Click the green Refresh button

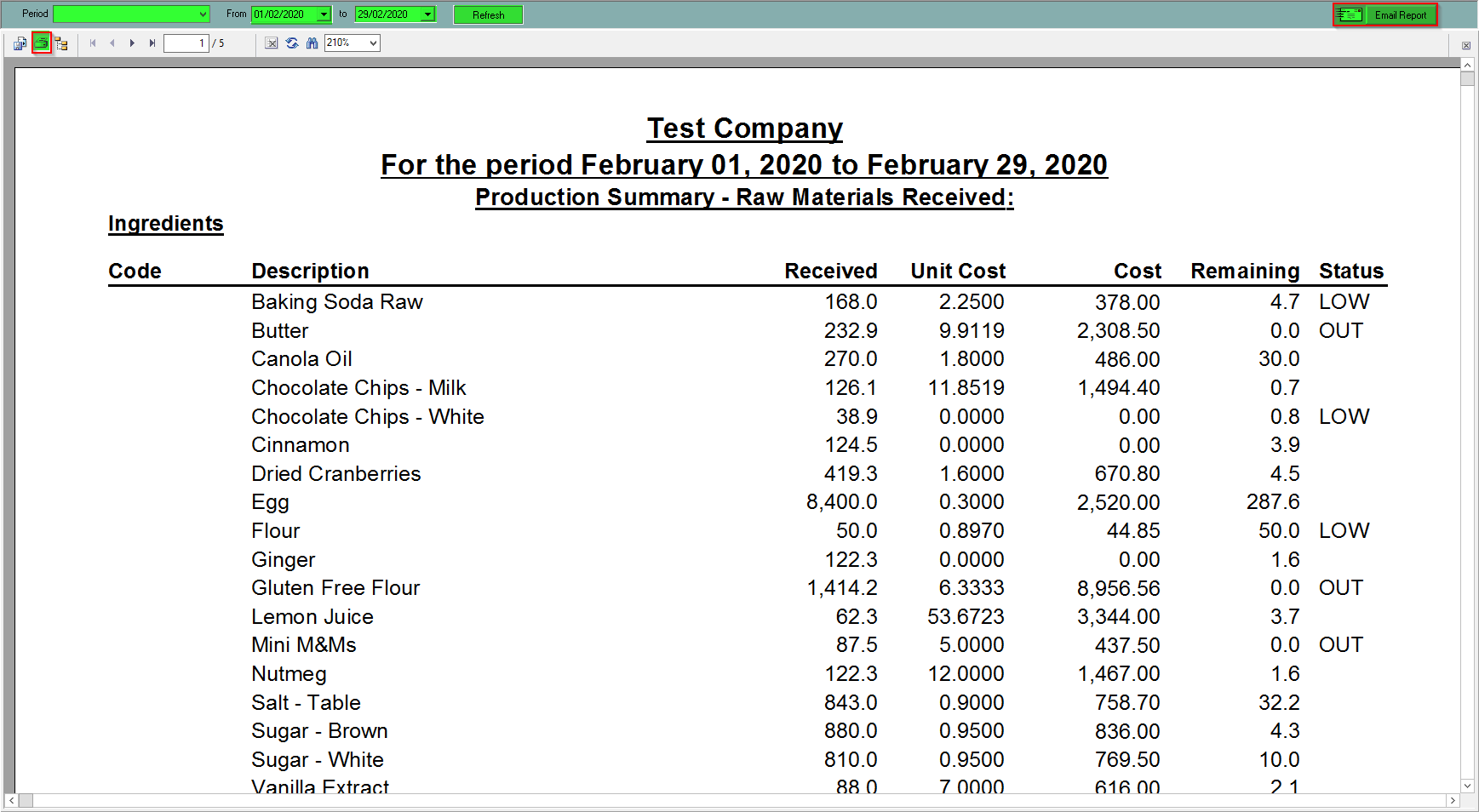[488, 15]
